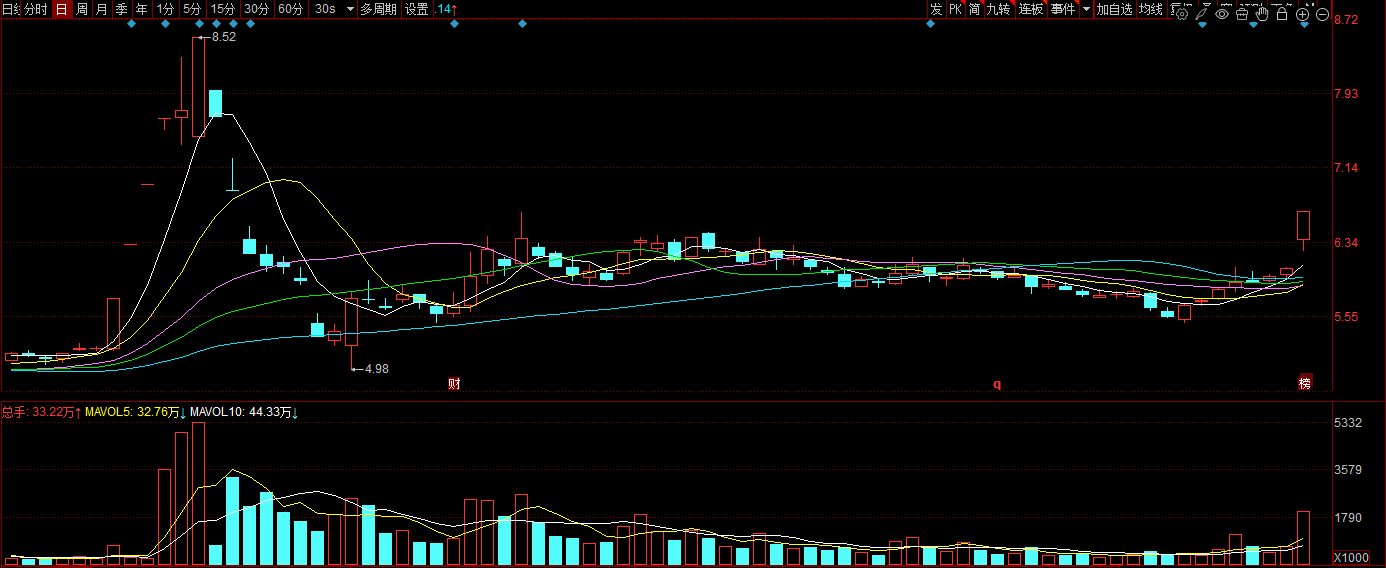
Task: Switch to the 月 monthly tab
Action: (x=102, y=9)
